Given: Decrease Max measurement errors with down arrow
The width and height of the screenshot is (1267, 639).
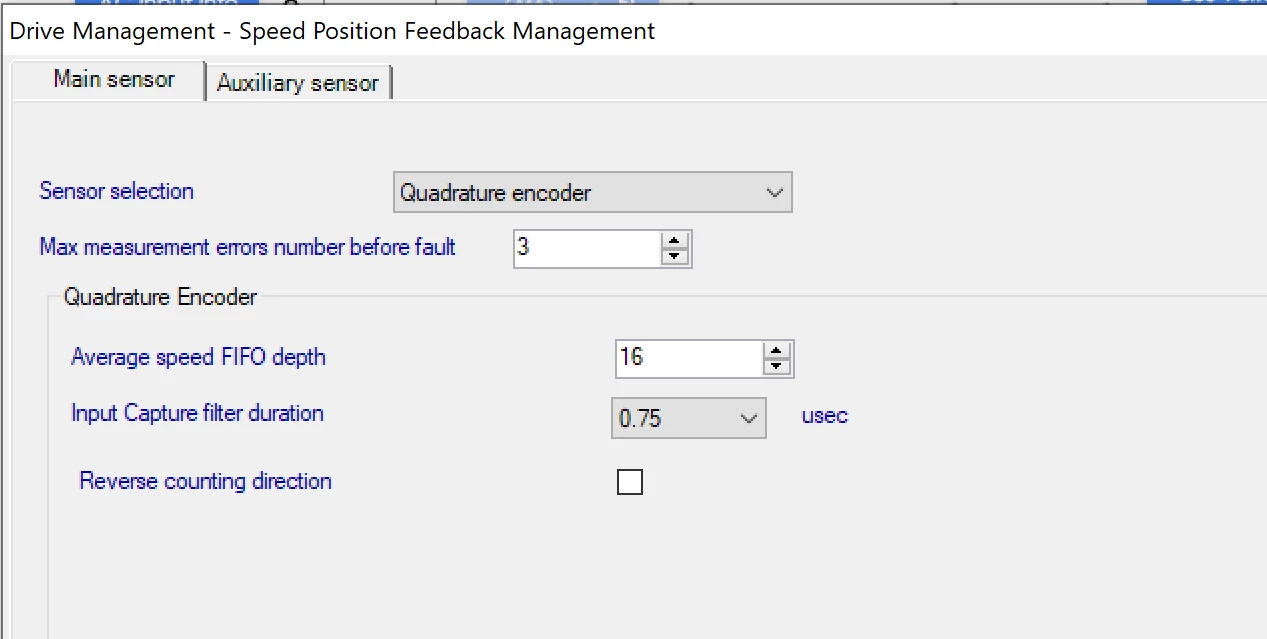Looking at the screenshot, I should [x=676, y=256].
